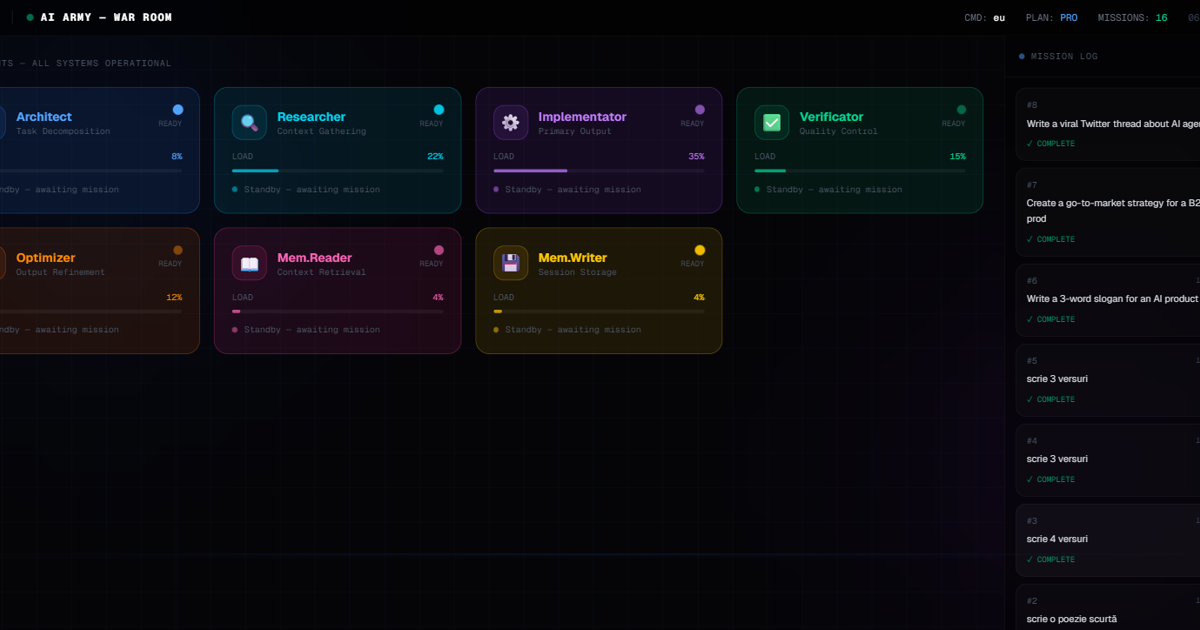Click the Mem.Writer 'Session Storage' subtitle
Image resolution: width=1200 pixels, height=630 pixels.
(577, 272)
